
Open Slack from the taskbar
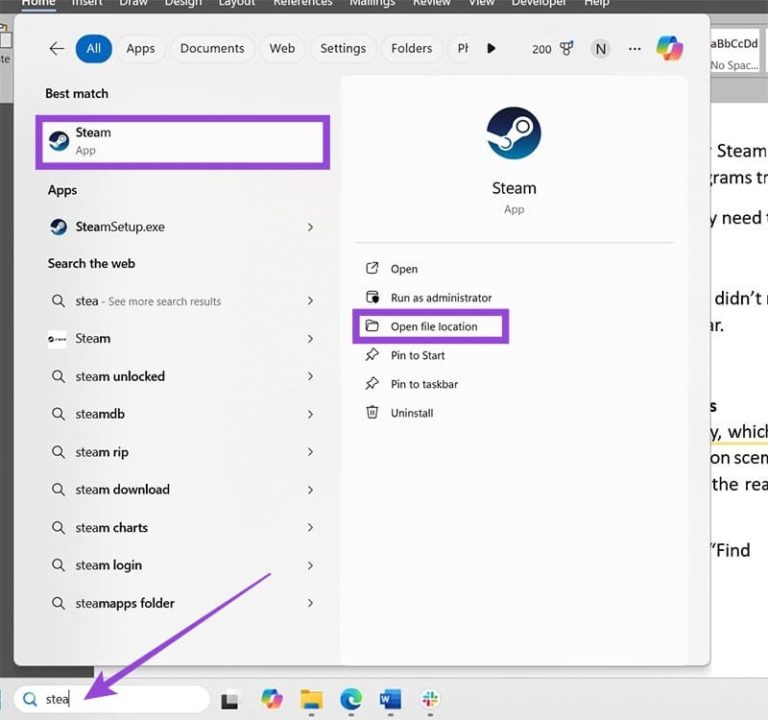tap(430, 699)
